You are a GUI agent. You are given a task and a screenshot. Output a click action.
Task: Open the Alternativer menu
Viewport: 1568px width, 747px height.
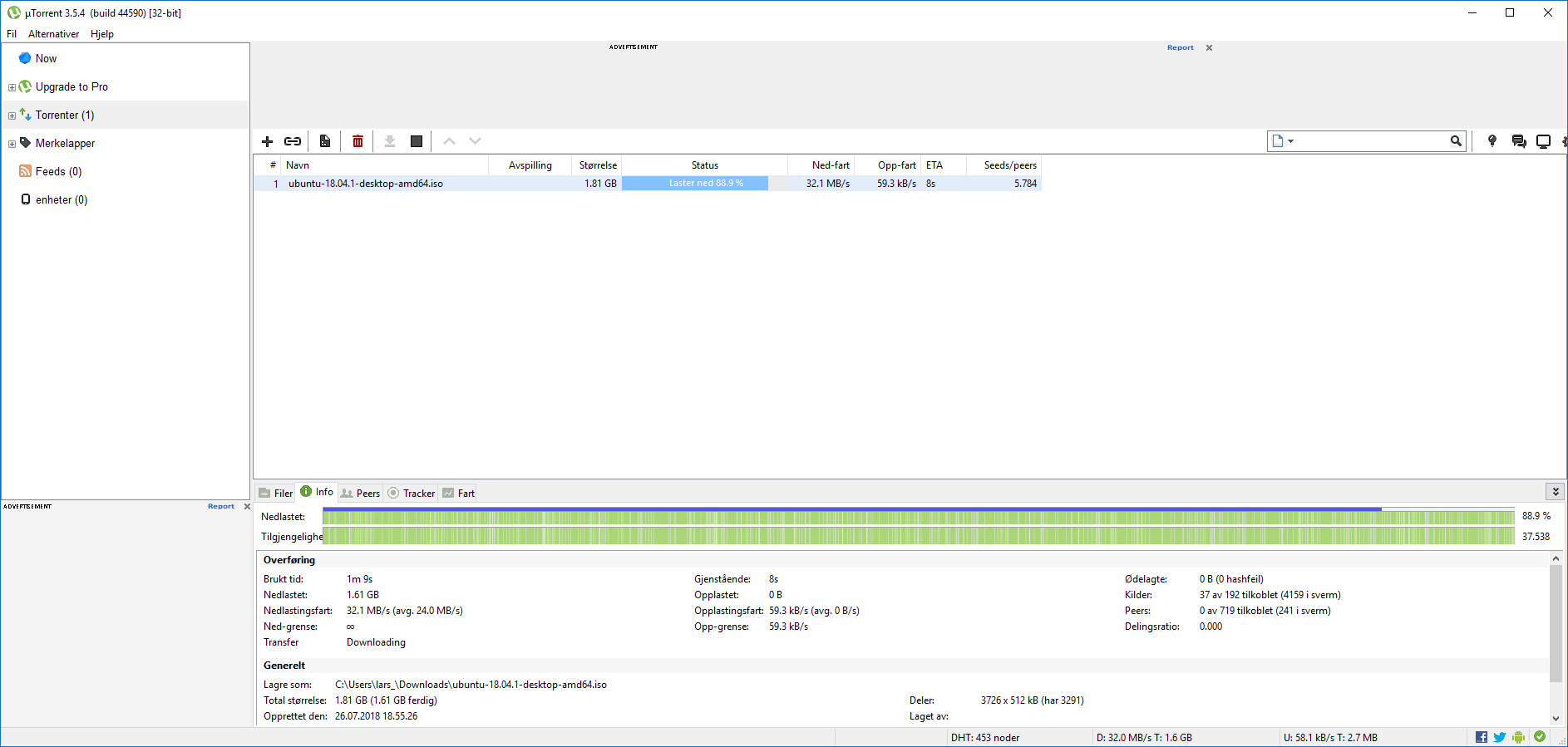(53, 34)
